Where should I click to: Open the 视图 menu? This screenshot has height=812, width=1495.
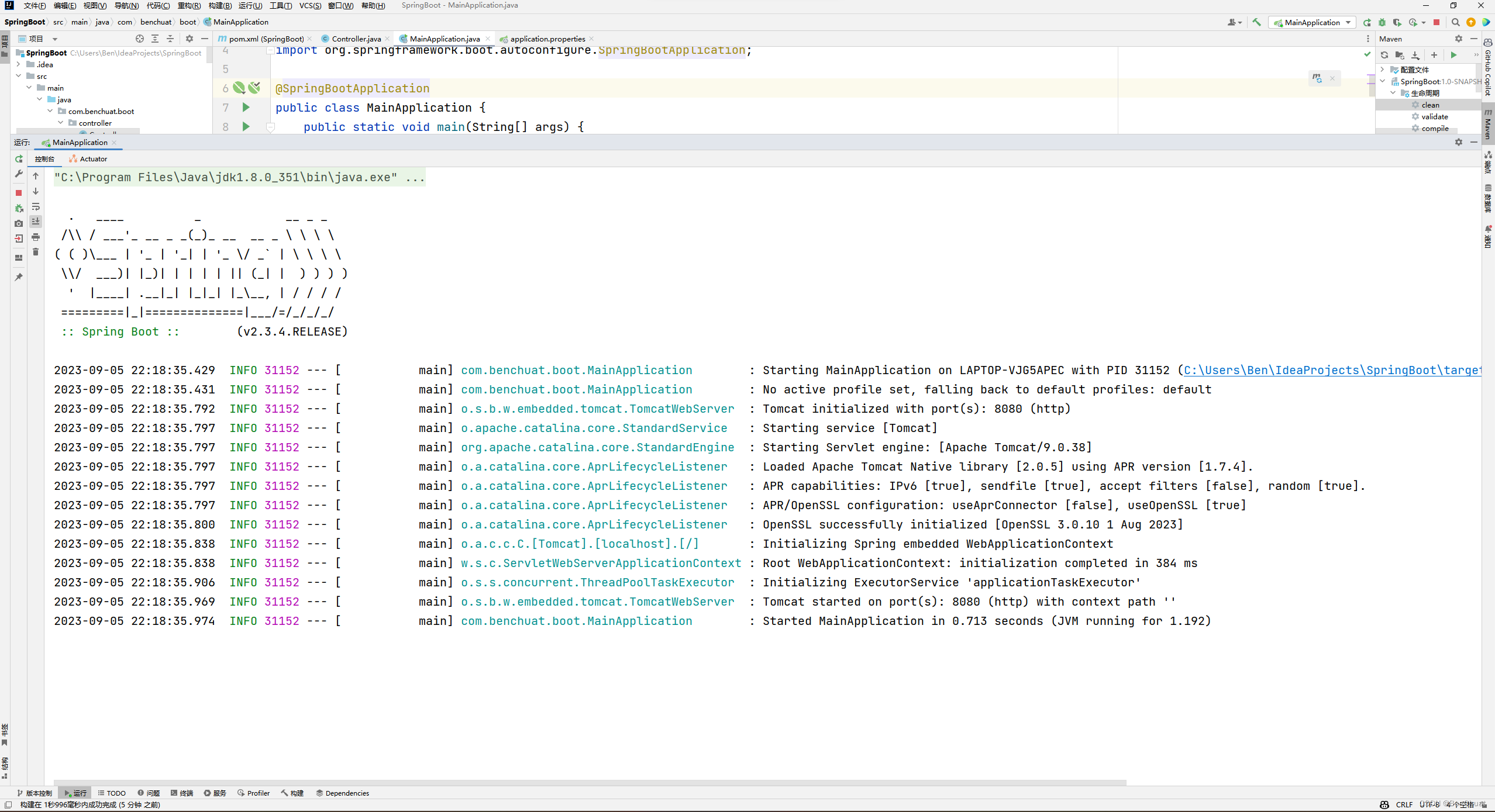(x=94, y=6)
